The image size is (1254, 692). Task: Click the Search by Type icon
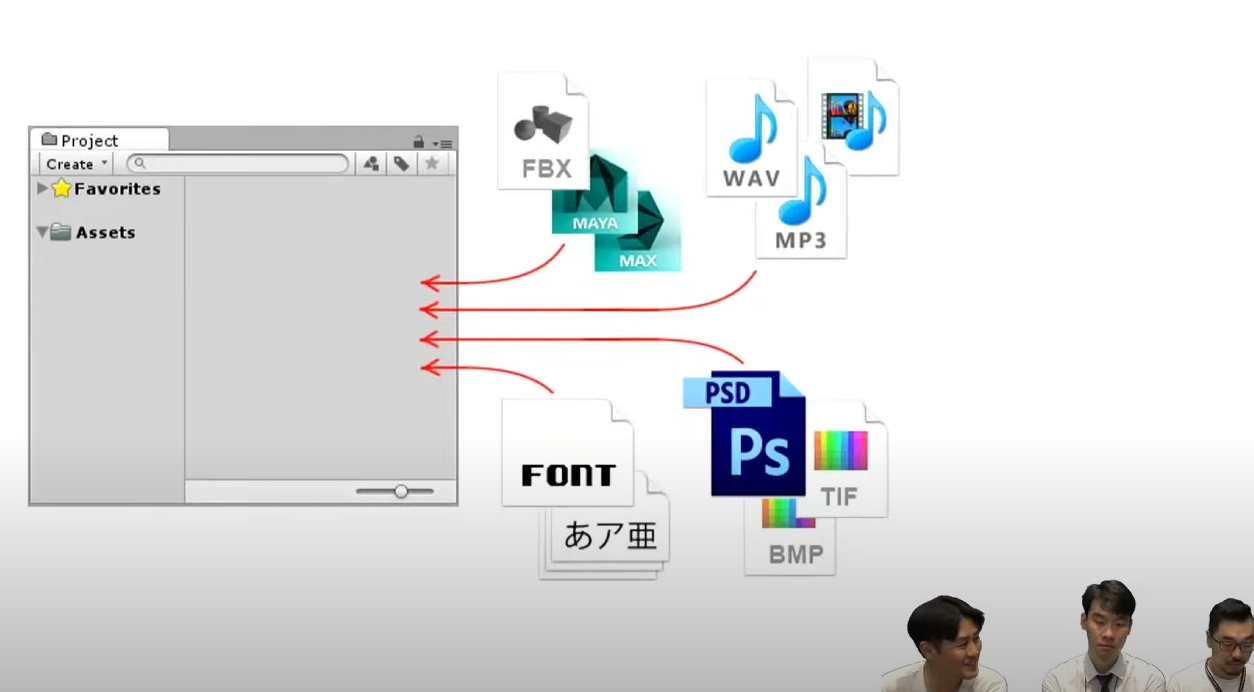coord(371,164)
